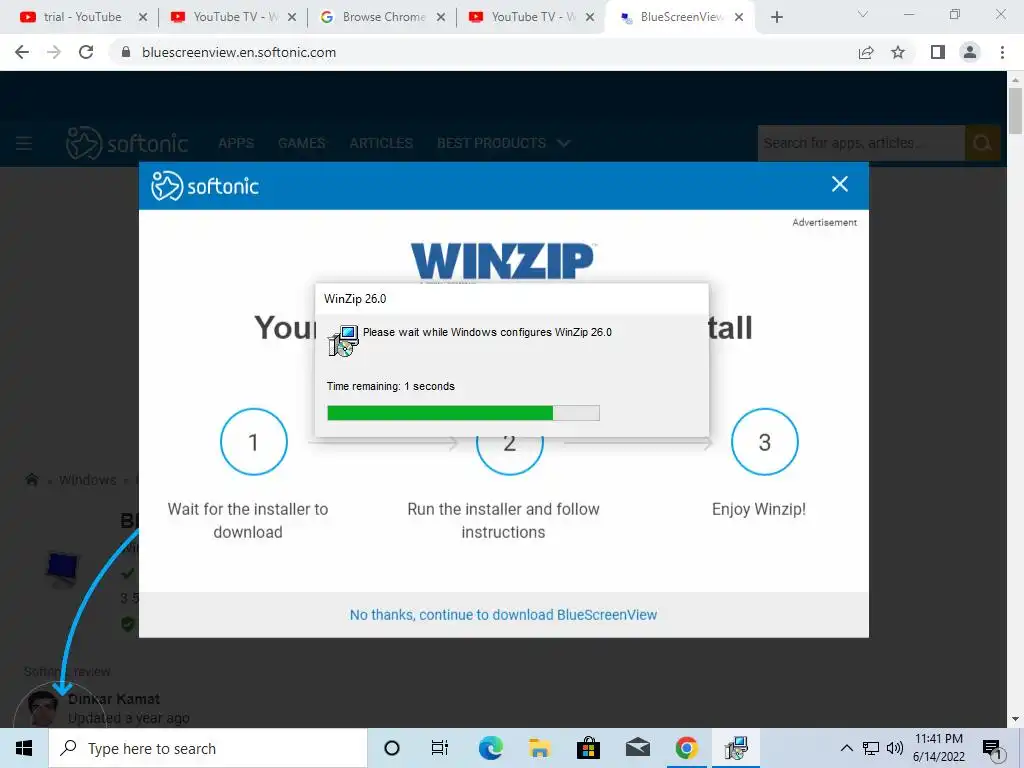This screenshot has height=768, width=1024.
Task: Click the URL address bar
Action: 483,52
